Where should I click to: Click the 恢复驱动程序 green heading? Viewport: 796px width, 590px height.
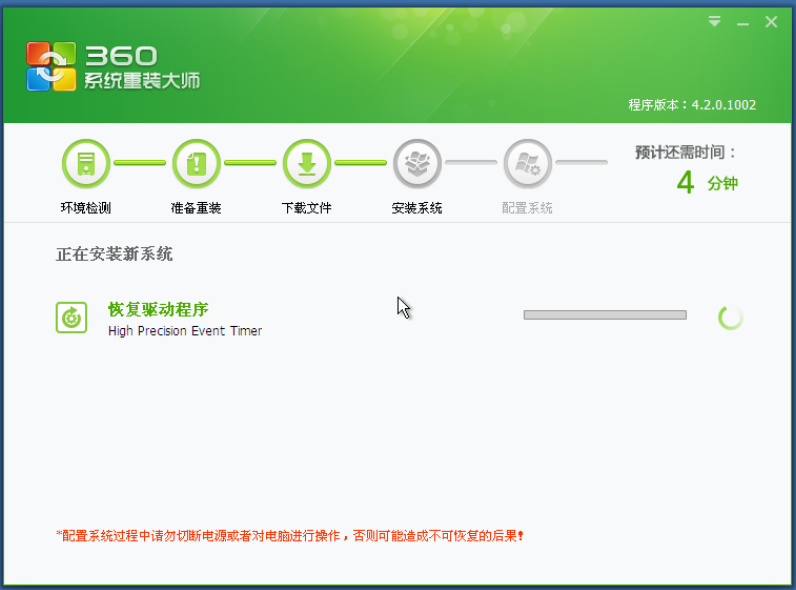(158, 309)
